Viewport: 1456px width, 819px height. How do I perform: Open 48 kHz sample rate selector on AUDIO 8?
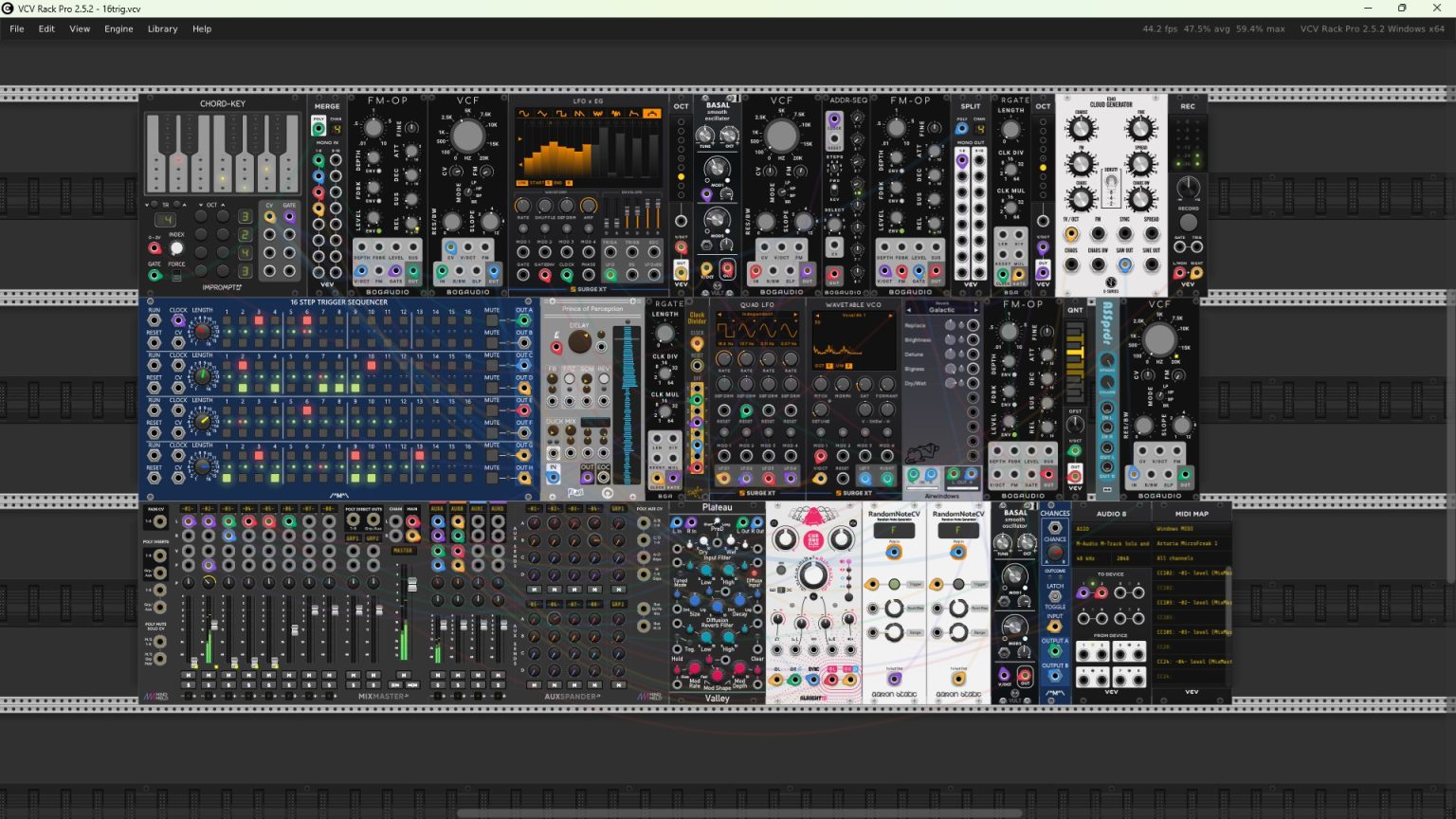click(x=1093, y=558)
